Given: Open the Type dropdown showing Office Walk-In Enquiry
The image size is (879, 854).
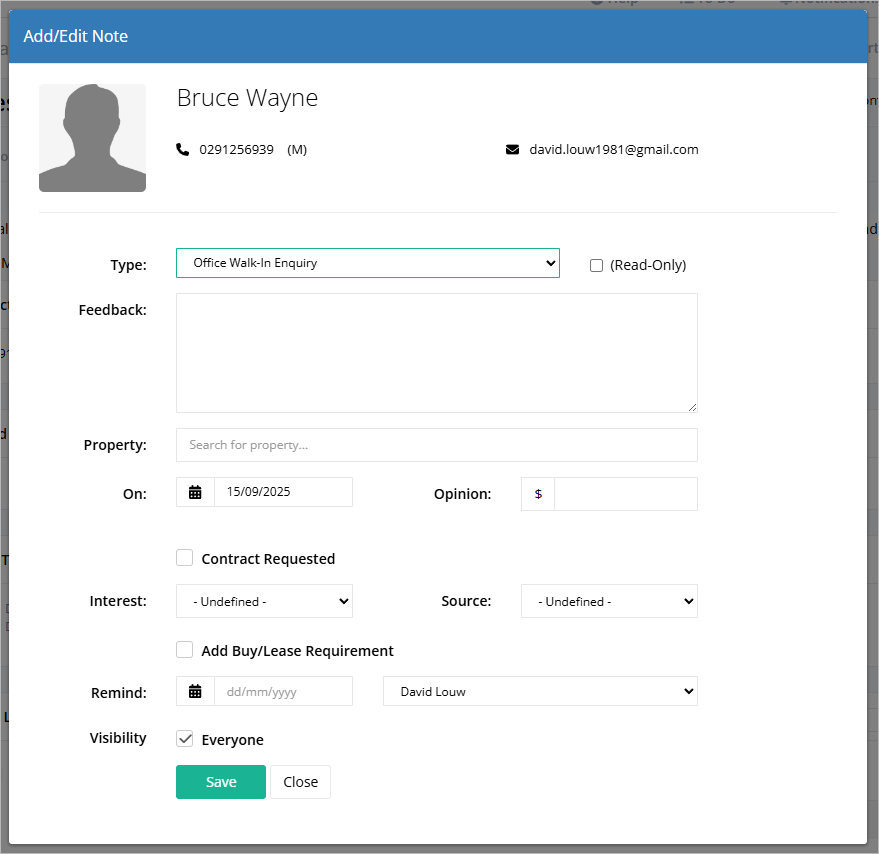Looking at the screenshot, I should click(x=368, y=263).
